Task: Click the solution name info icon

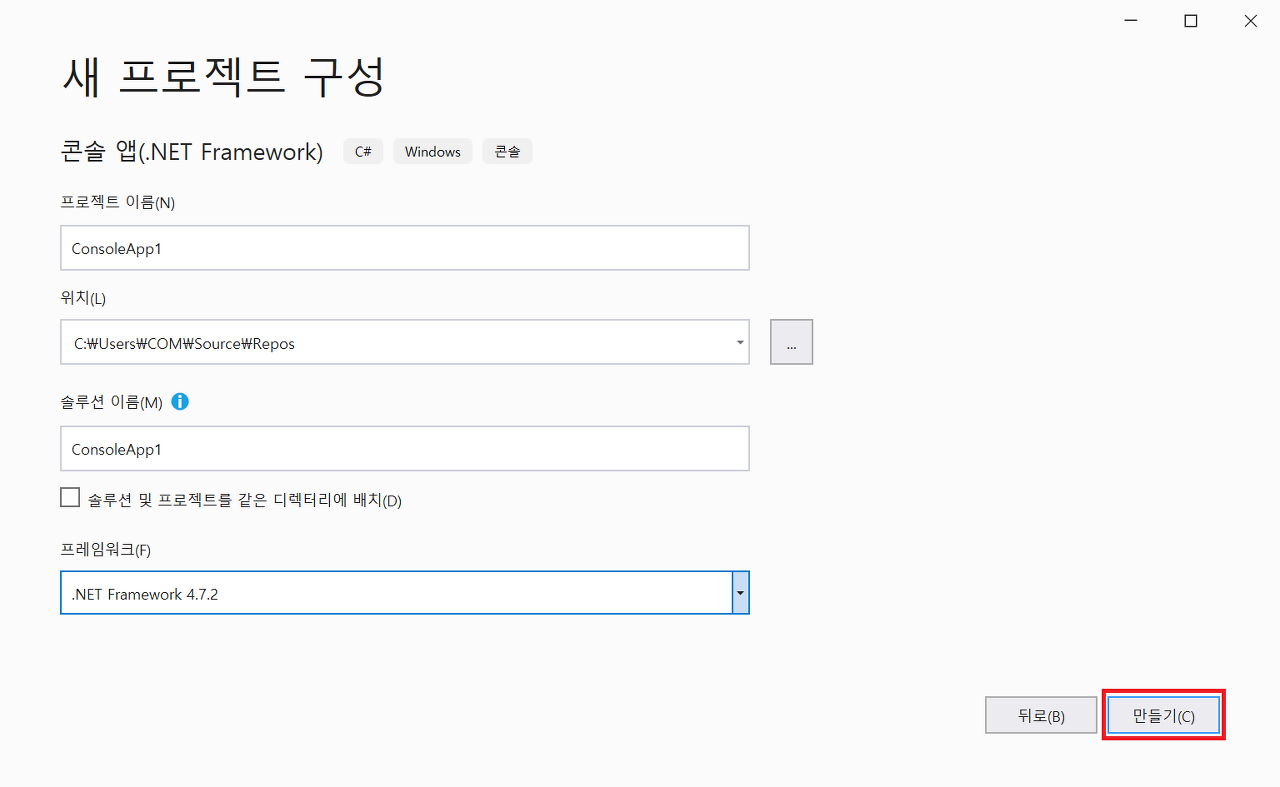Action: pos(180,402)
